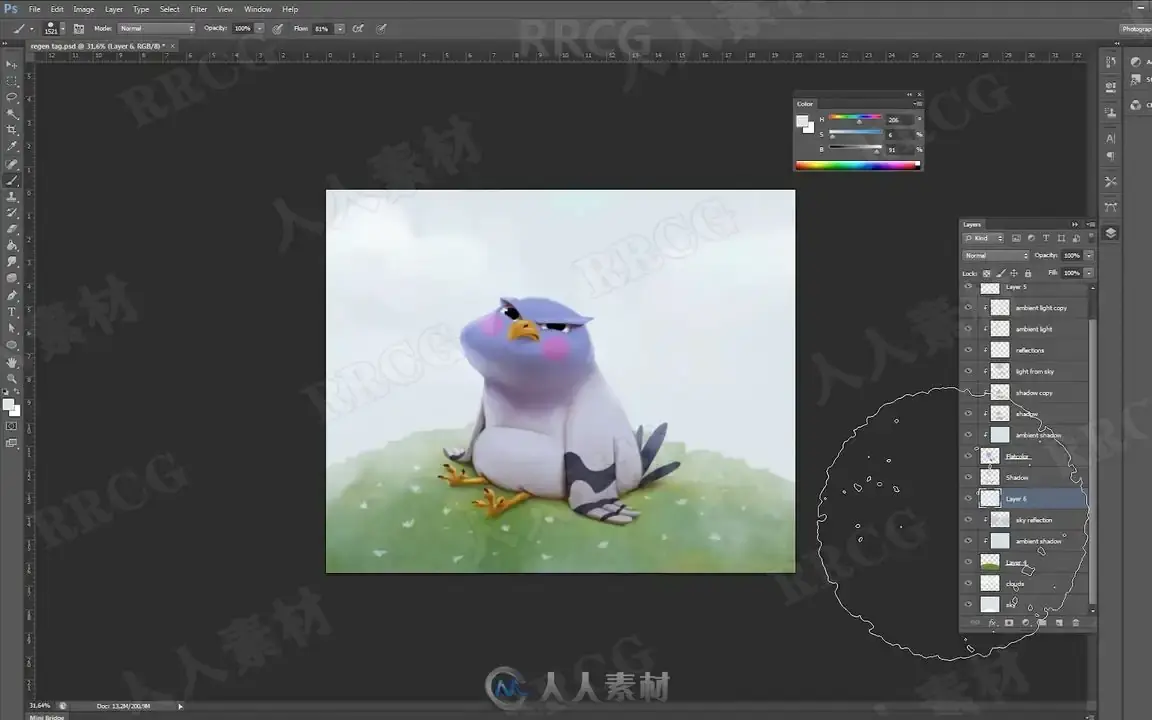The image size is (1152, 720).
Task: Filter layers by adjustment layers icon
Action: pos(1031,238)
